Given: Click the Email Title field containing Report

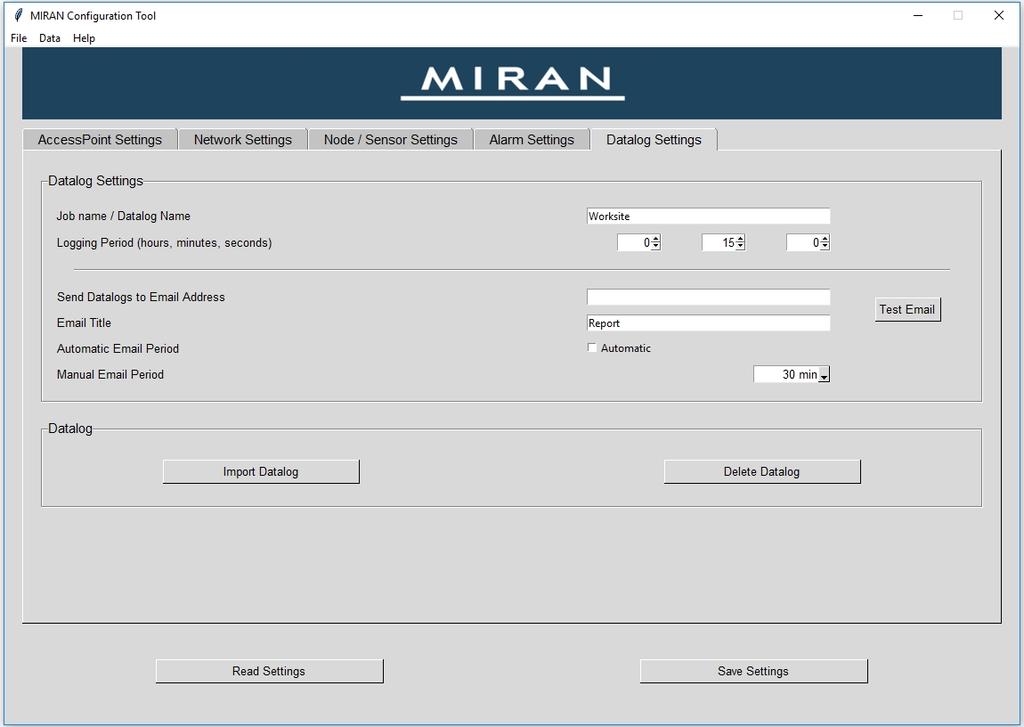Looking at the screenshot, I should (x=709, y=323).
